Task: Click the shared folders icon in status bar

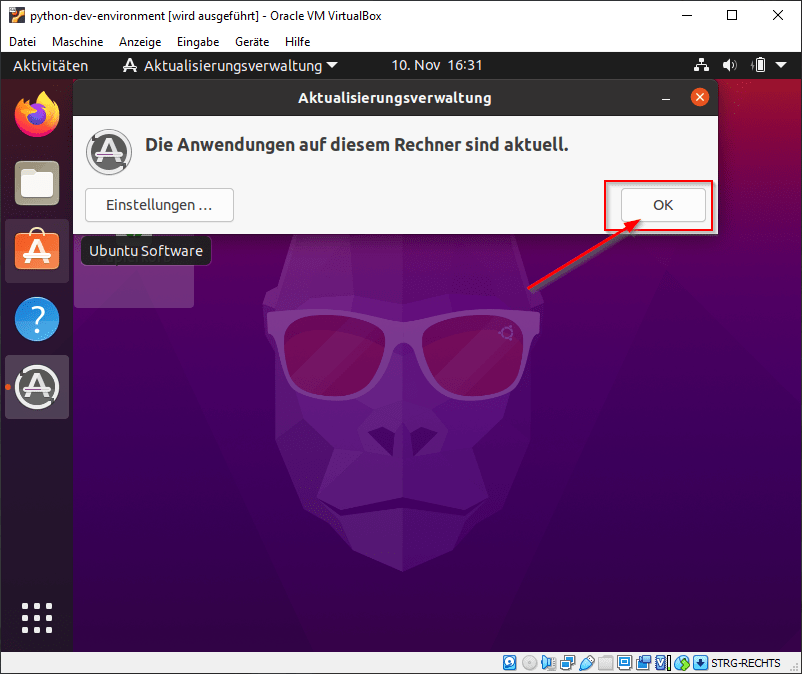Action: coord(604,662)
